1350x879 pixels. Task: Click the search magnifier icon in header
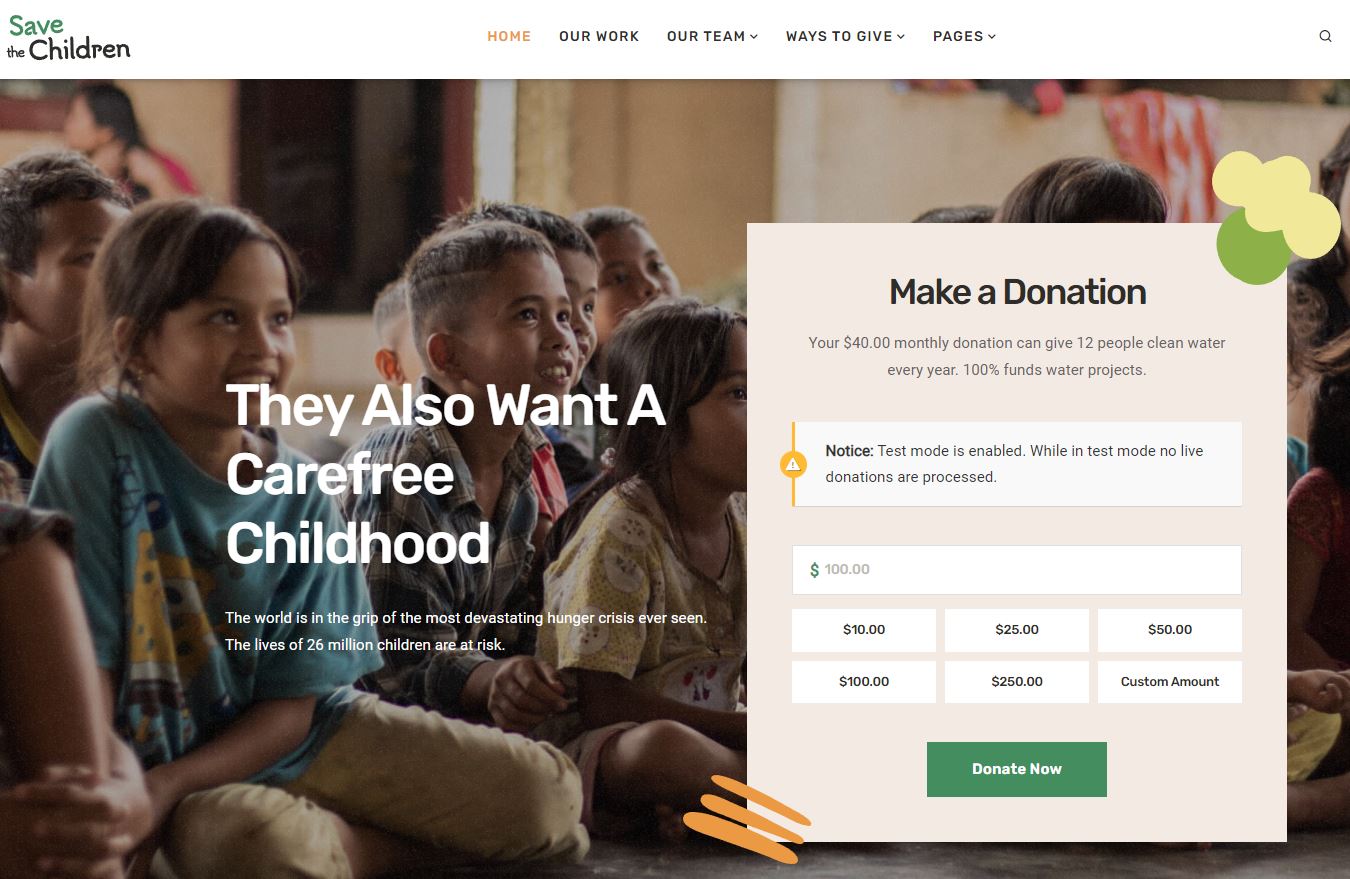[1325, 36]
